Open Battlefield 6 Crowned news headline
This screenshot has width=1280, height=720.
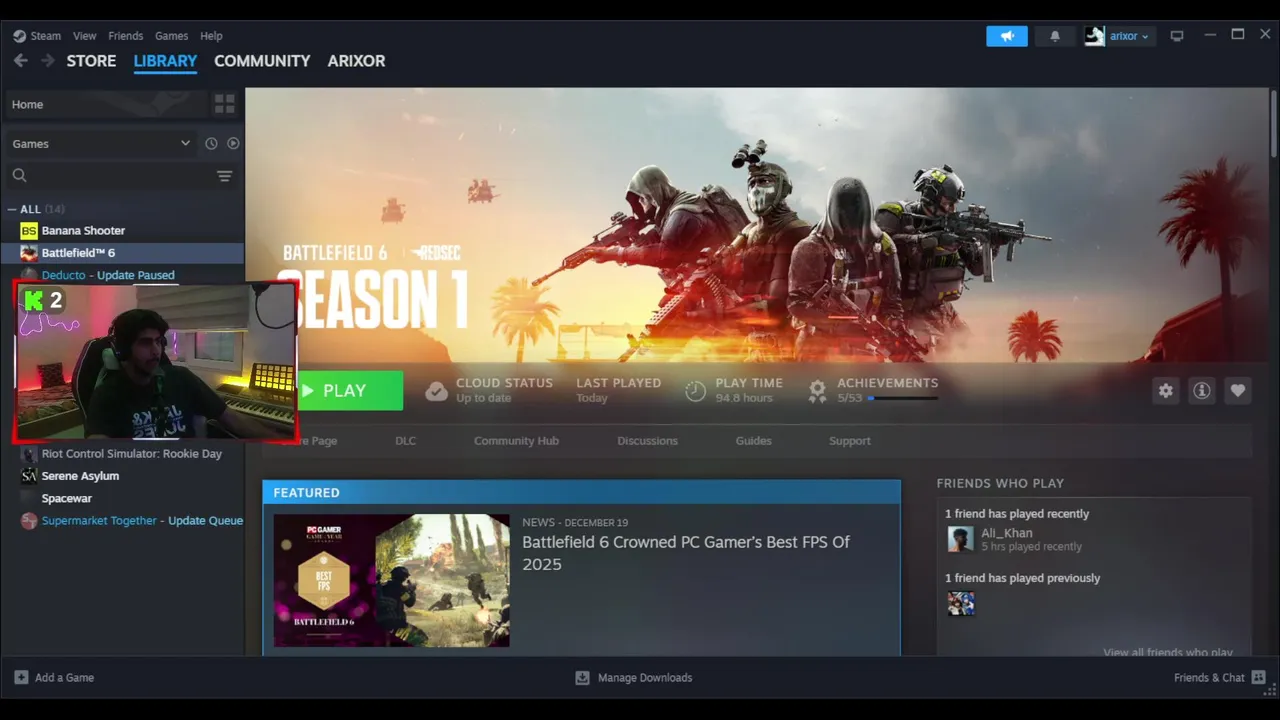(686, 553)
